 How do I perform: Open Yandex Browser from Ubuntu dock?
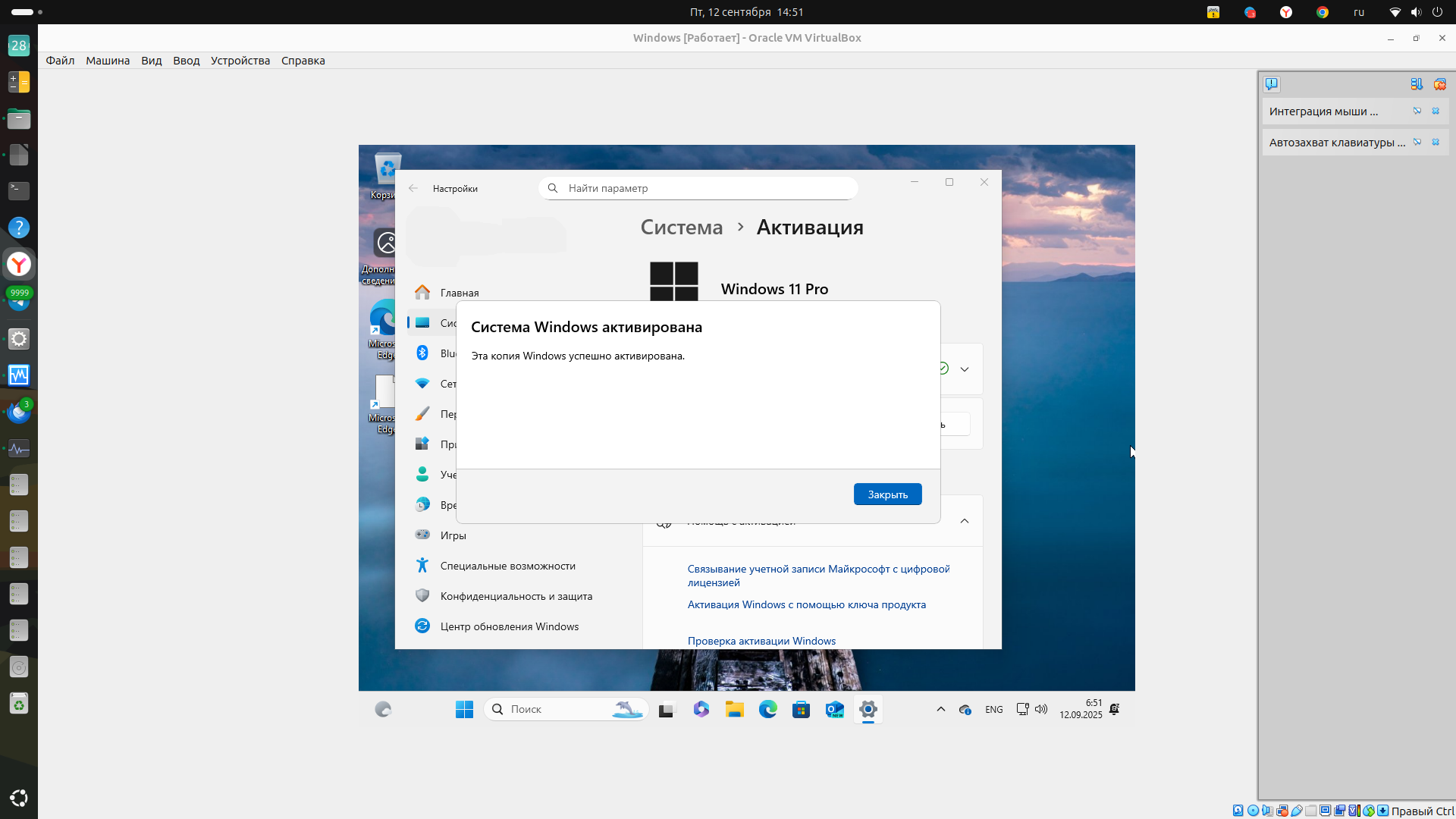pyautogui.click(x=19, y=264)
